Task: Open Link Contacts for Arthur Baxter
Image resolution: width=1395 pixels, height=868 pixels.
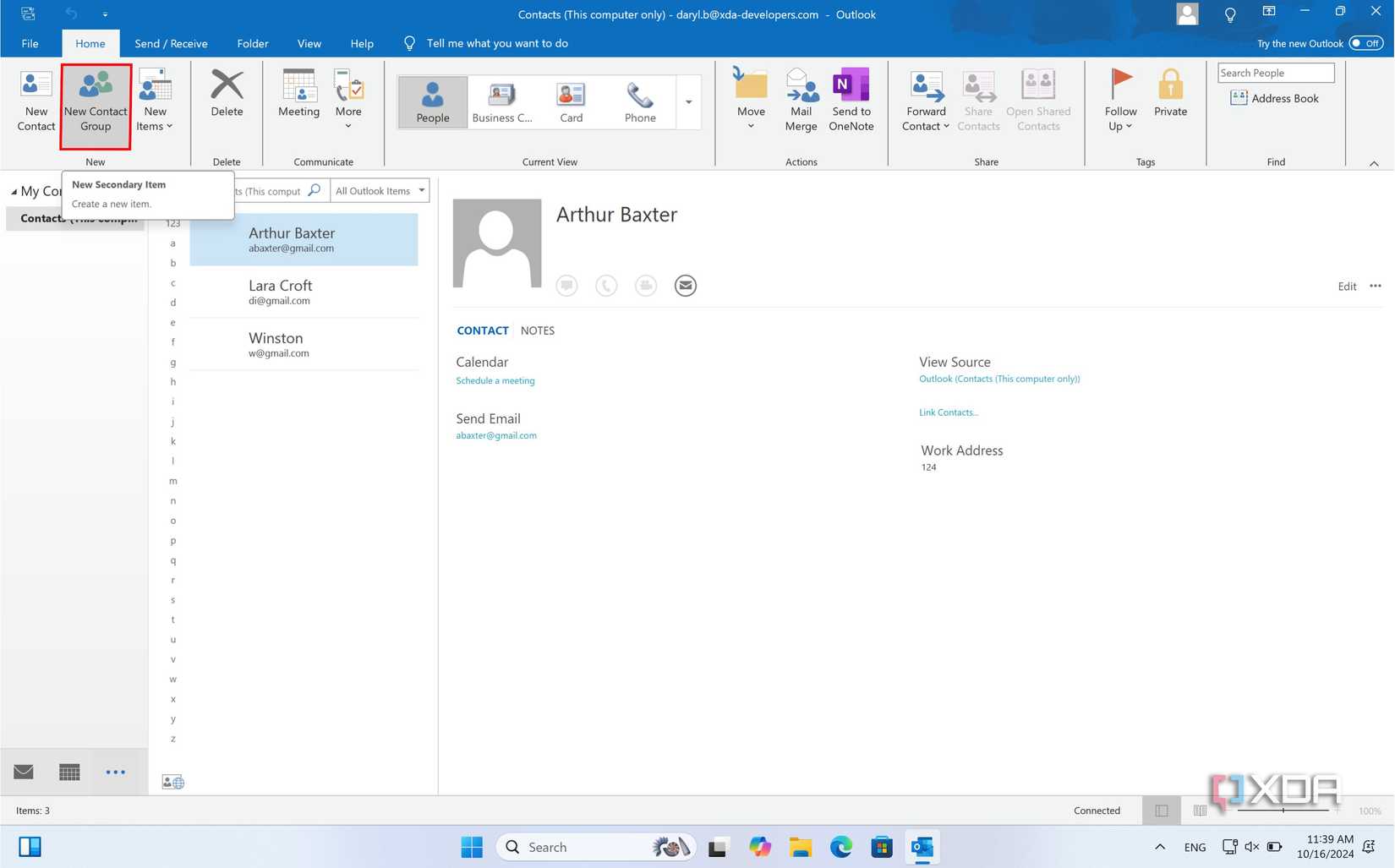Action: point(948,412)
